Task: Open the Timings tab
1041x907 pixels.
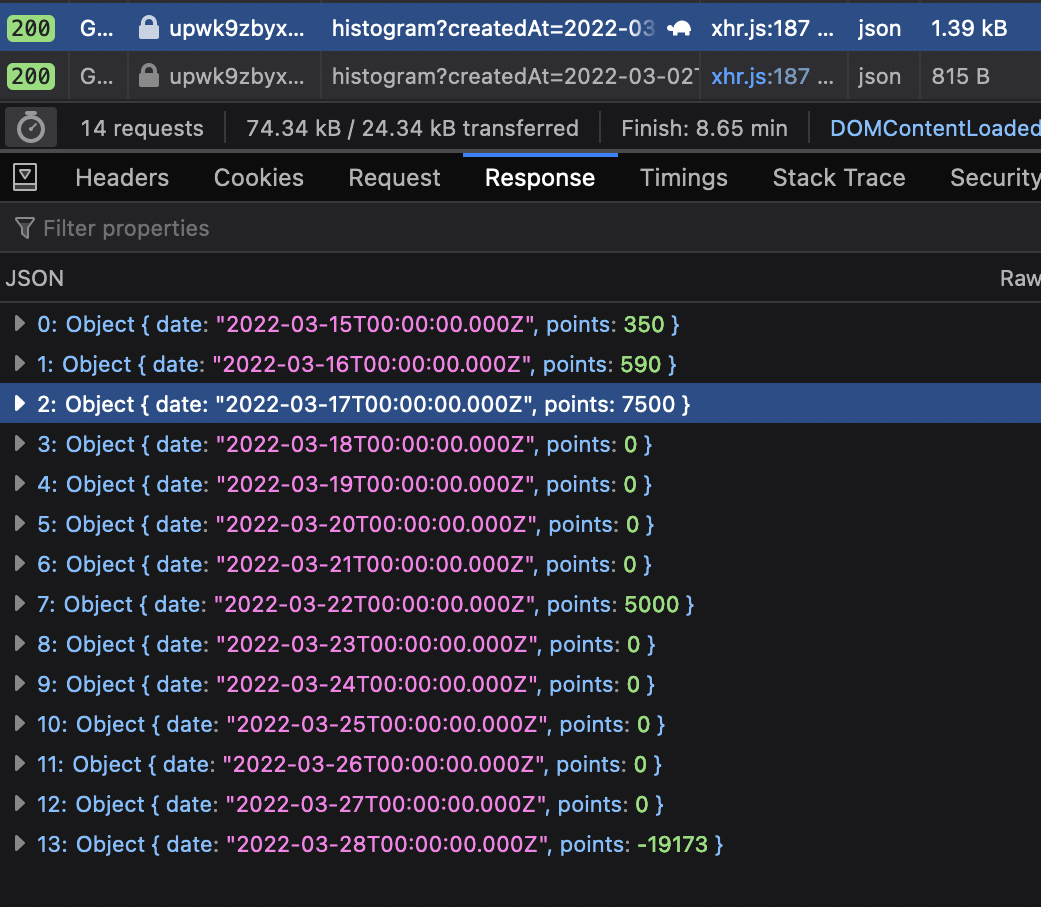Action: pos(684,177)
